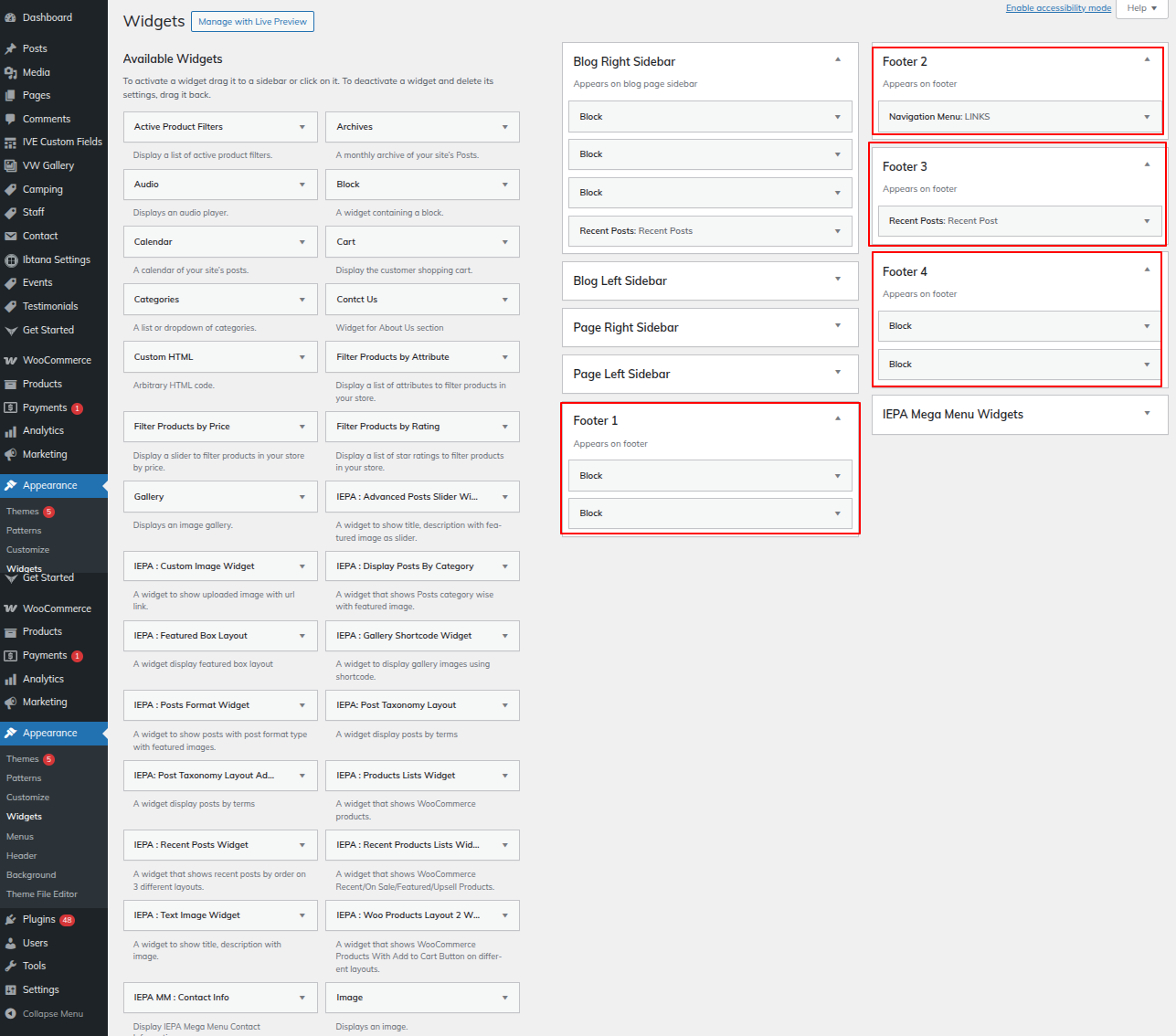Expand the IEPA Mega Menu Widgets area

click(1147, 414)
